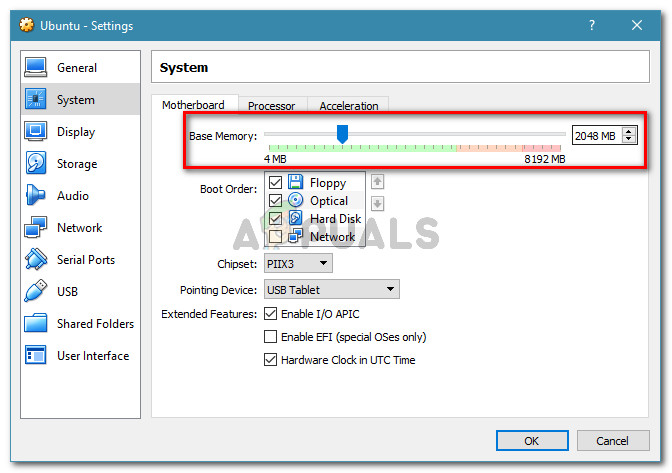The image size is (672, 473).
Task: Click the red zone of memory scale
Action: [541, 148]
